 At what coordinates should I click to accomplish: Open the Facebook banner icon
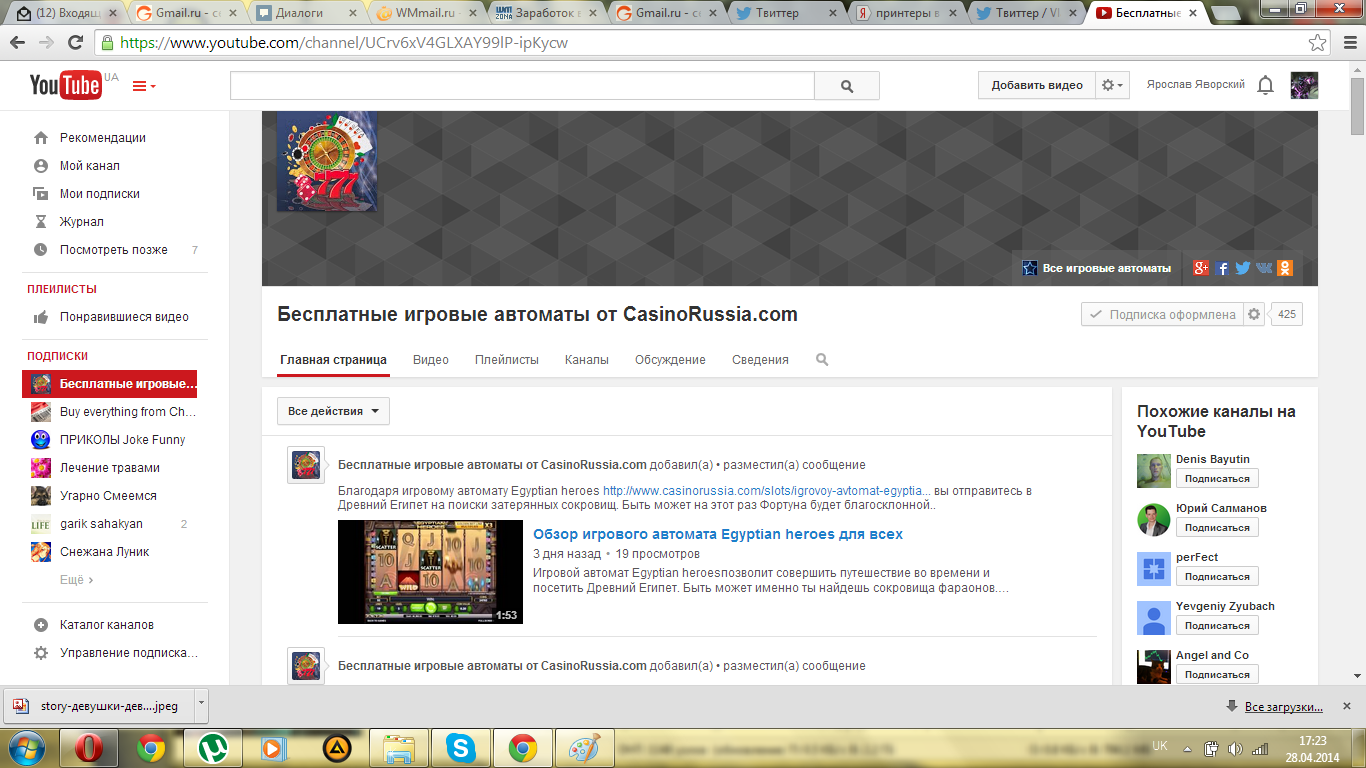(x=1222, y=268)
